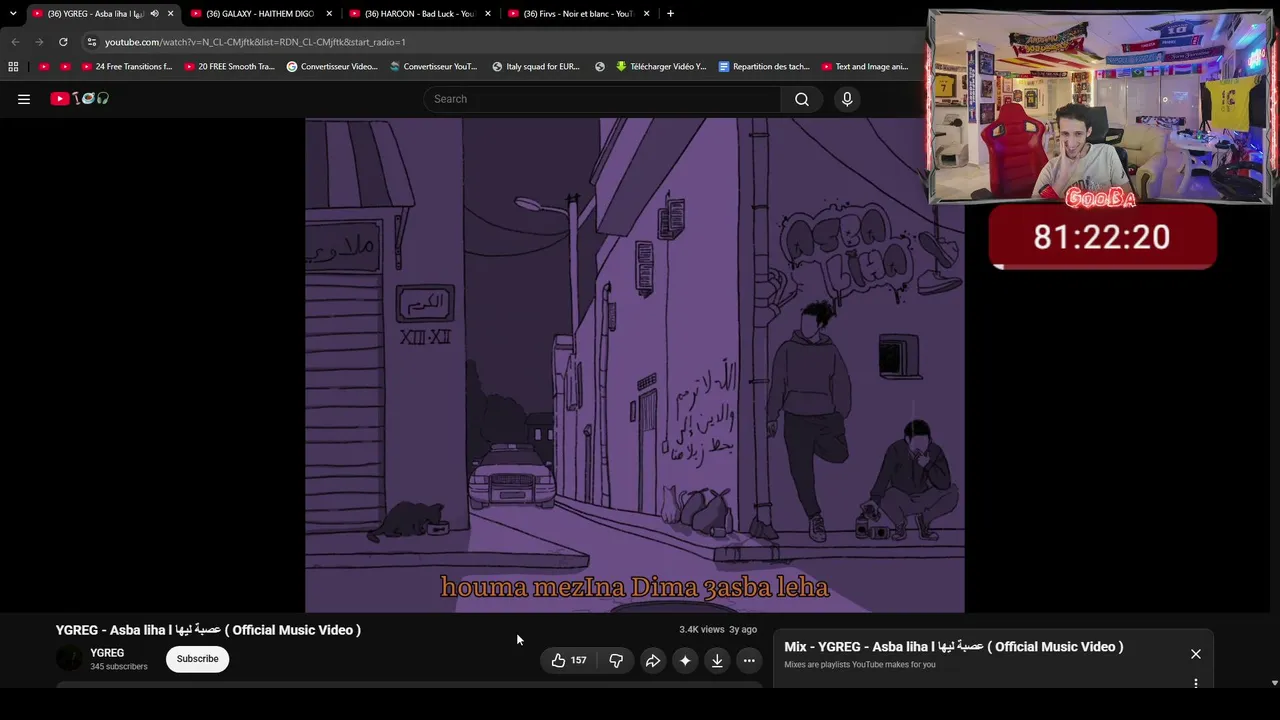Close the YGREG - Asba liha tab
The height and width of the screenshot is (720, 1280).
170,14
